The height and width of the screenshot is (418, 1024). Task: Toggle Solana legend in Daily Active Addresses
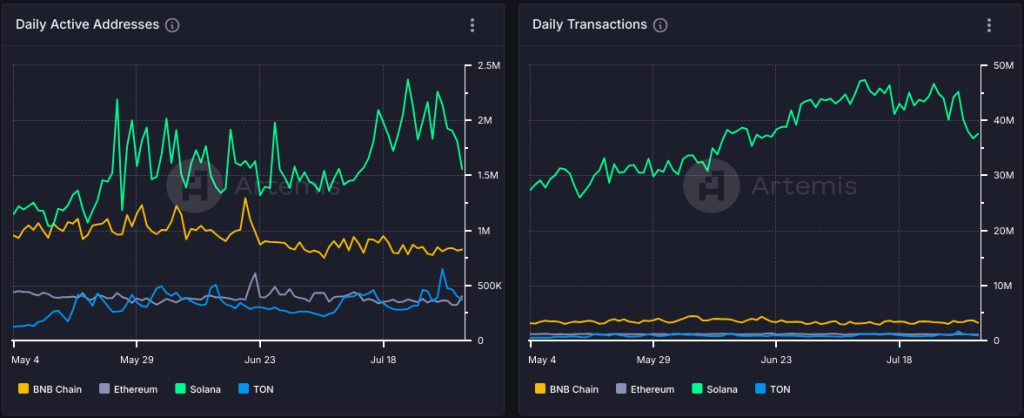[x=198, y=389]
